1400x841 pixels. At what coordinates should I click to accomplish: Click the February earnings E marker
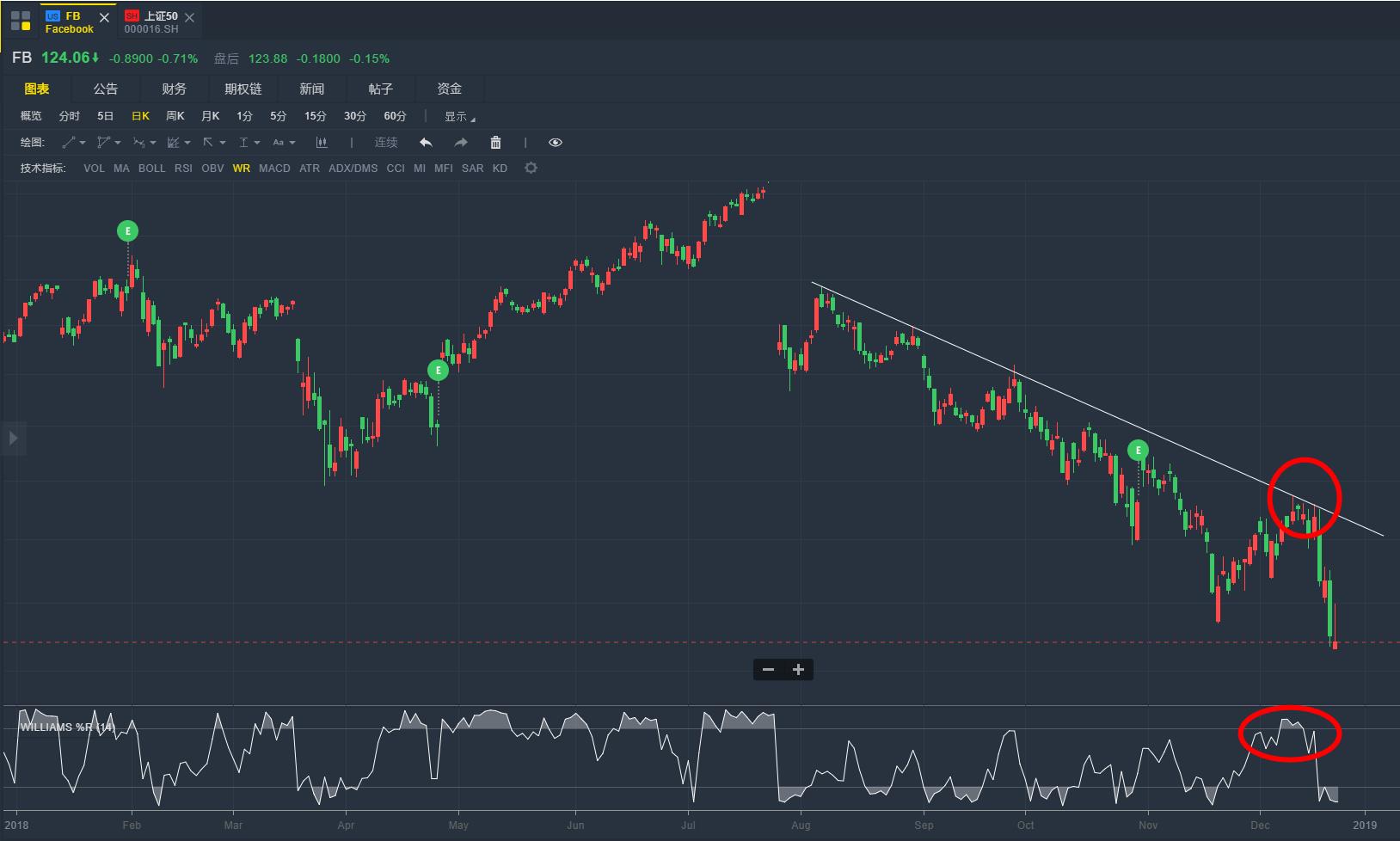tap(128, 230)
